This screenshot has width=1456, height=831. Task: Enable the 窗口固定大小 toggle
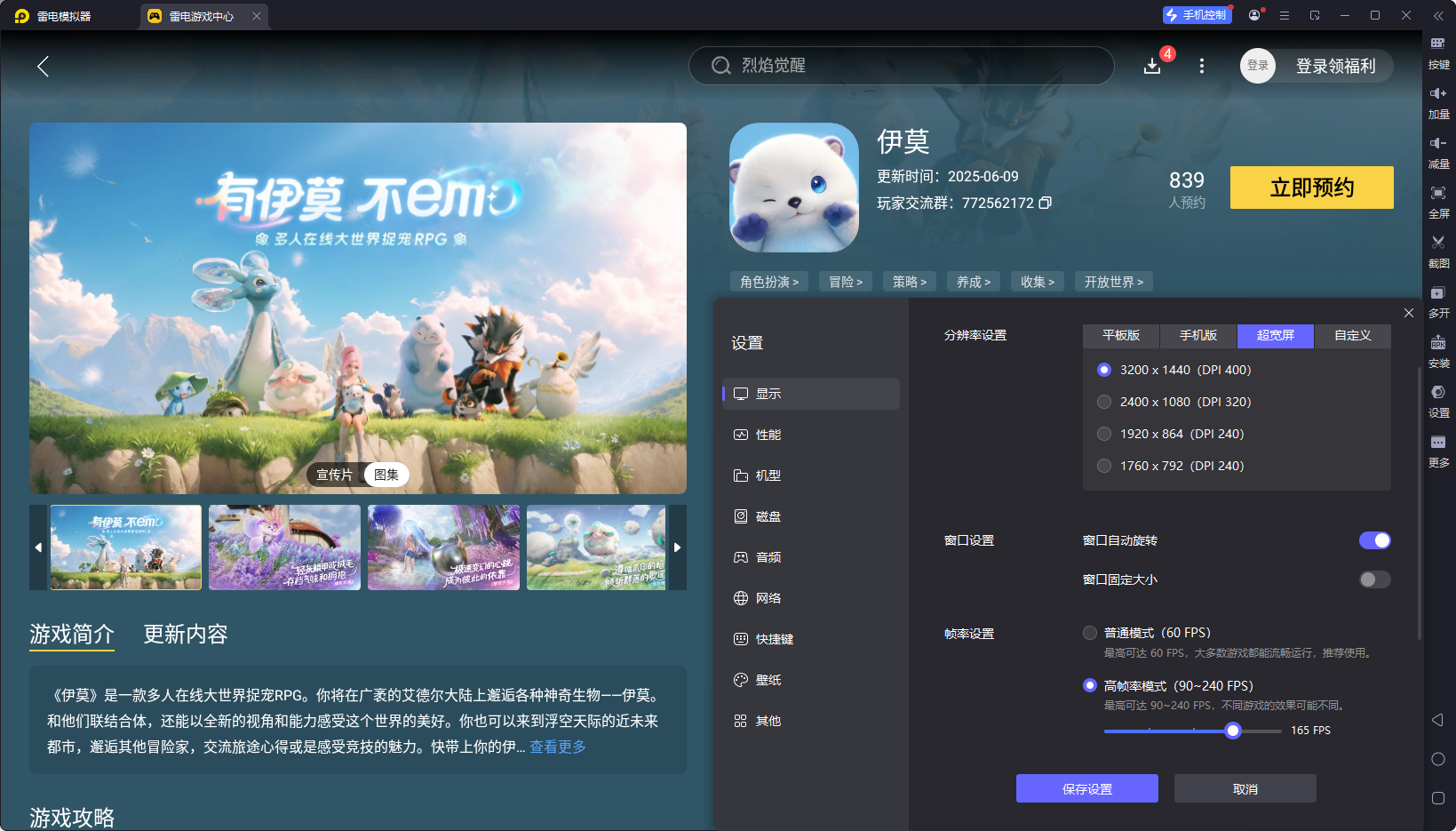pyautogui.click(x=1373, y=579)
